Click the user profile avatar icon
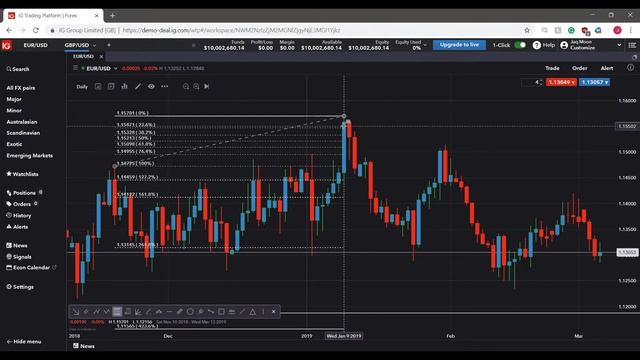640x360 pixels. point(564,45)
